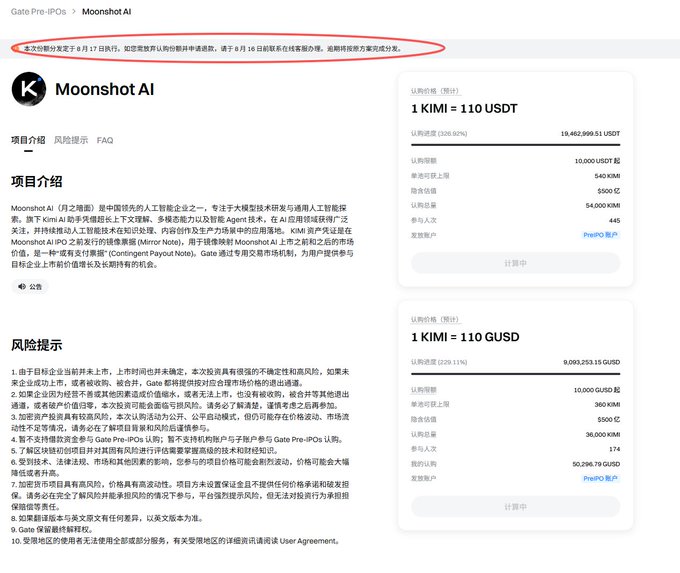Click 认购价格 (预计) label in USDT card
The width and height of the screenshot is (680, 573).
coord(435,91)
